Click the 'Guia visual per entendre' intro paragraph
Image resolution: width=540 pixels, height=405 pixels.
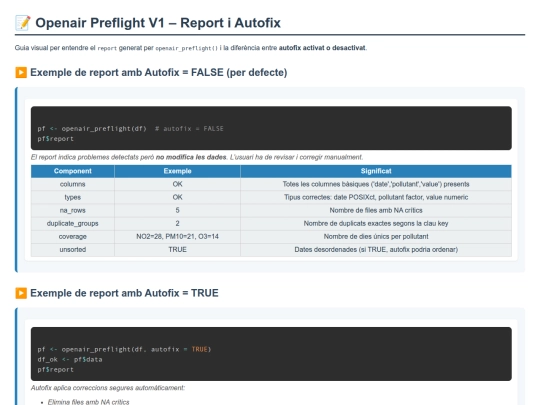[191, 48]
